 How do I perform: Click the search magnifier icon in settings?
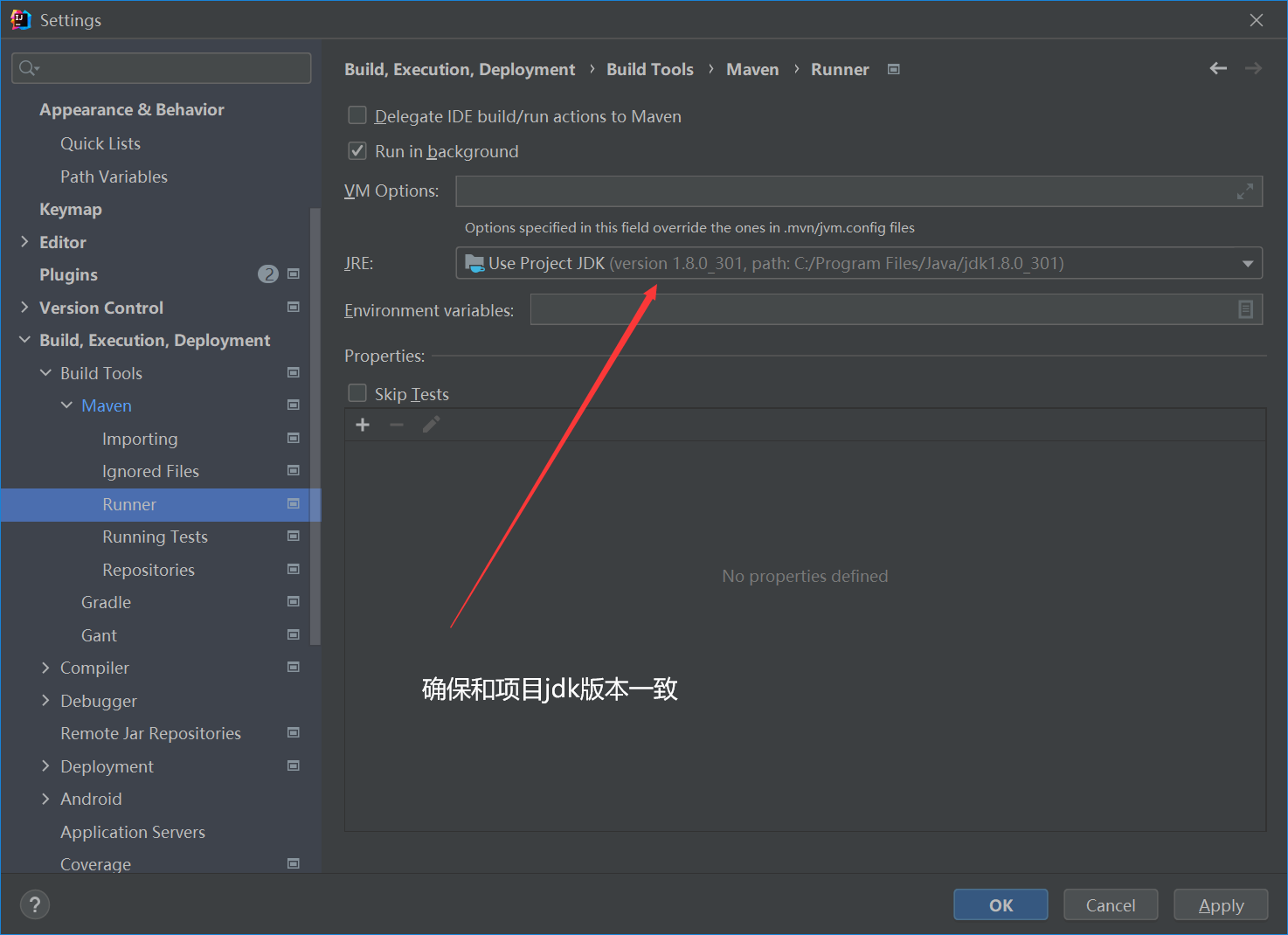[x=29, y=68]
